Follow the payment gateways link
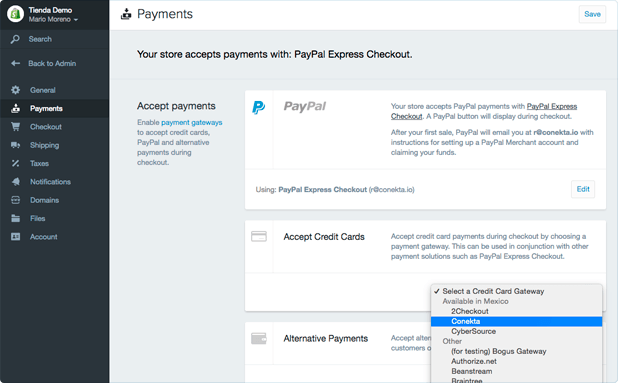The width and height of the screenshot is (618, 383). point(192,123)
